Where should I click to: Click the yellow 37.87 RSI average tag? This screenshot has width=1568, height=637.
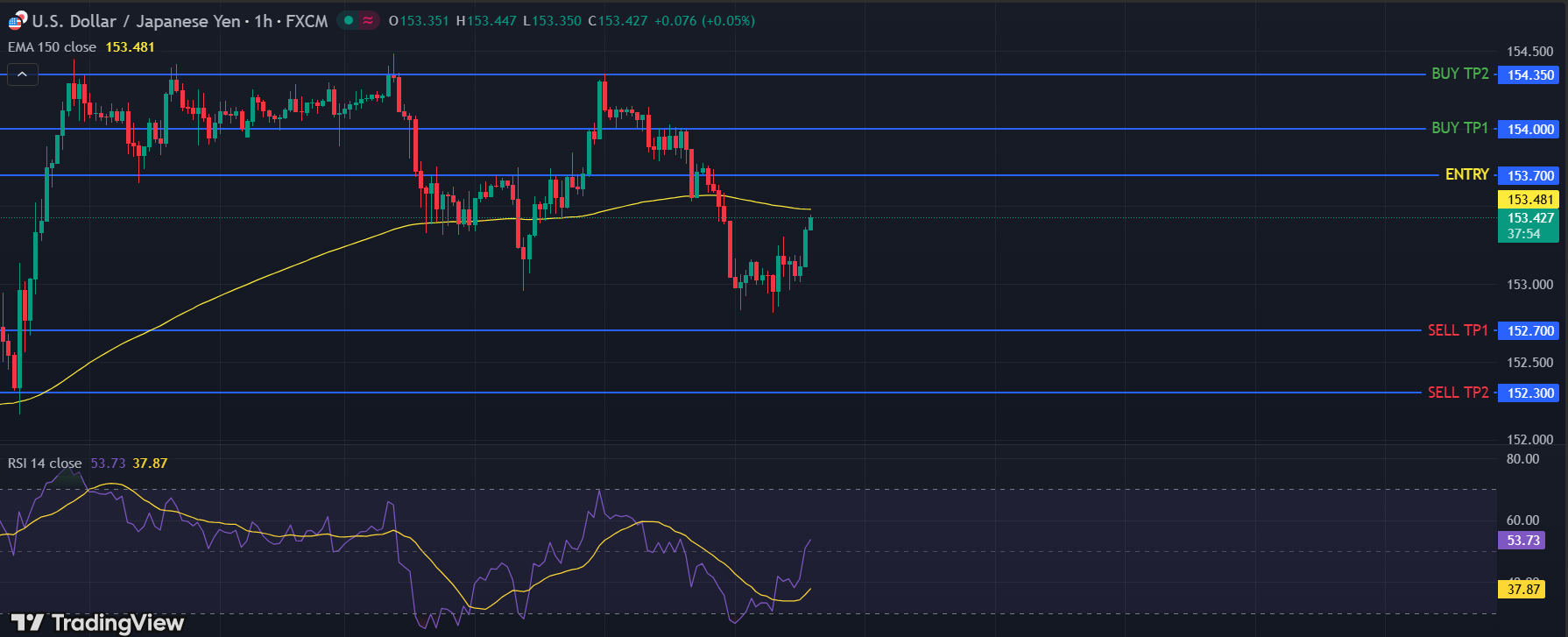pos(1523,590)
